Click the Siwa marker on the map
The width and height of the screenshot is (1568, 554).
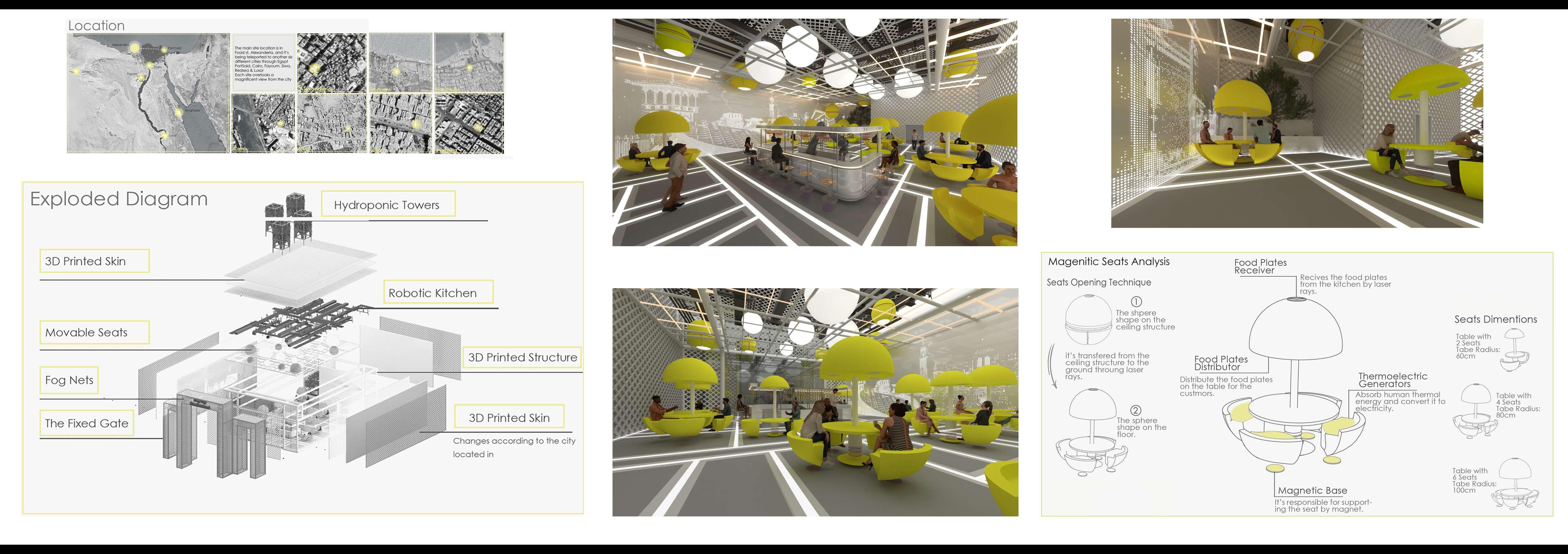(x=77, y=72)
